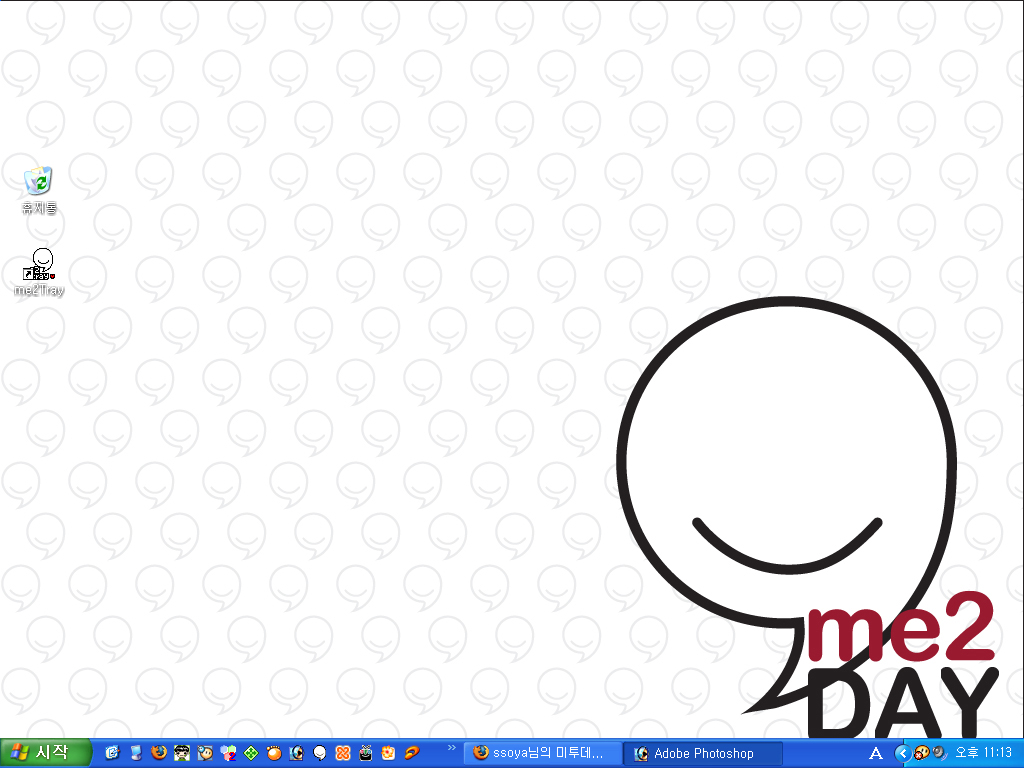Launch Firefox from the quick launch bar
The height and width of the screenshot is (768, 1024).
pyautogui.click(x=159, y=753)
